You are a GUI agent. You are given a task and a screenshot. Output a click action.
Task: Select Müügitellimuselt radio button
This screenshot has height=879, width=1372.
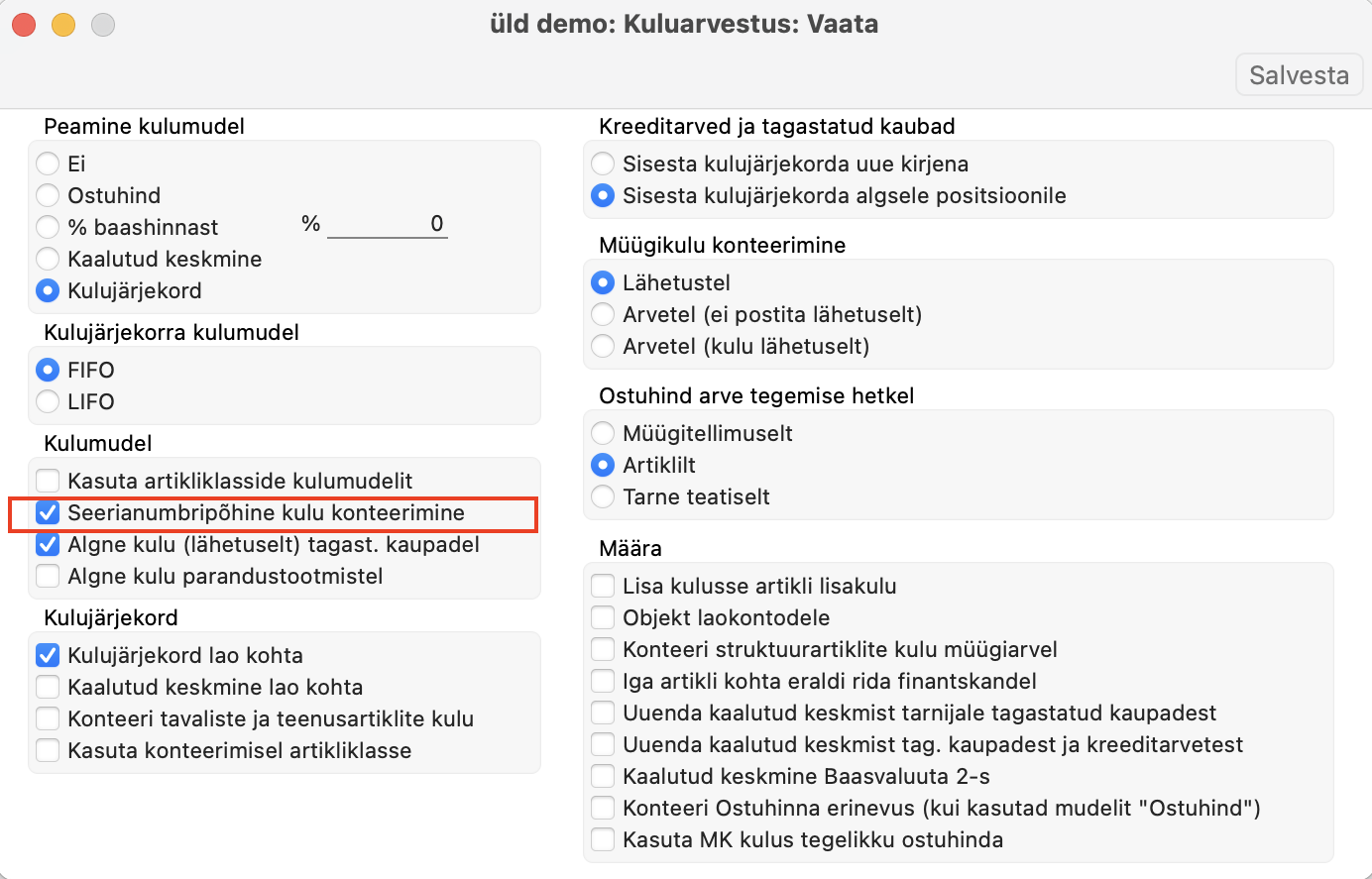603,433
